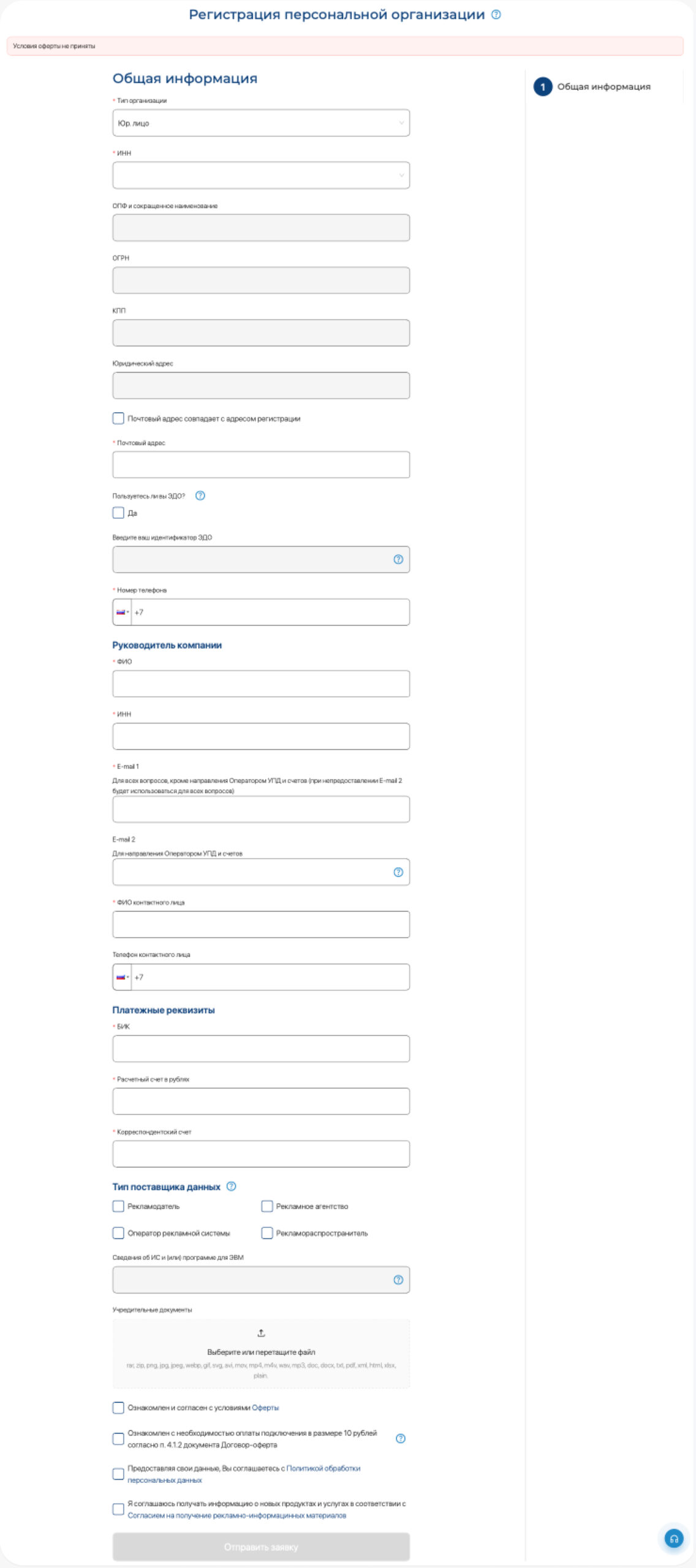This screenshot has height=1568, width=696.
Task: Click help icon inside ЭДО identifier field
Action: (398, 559)
